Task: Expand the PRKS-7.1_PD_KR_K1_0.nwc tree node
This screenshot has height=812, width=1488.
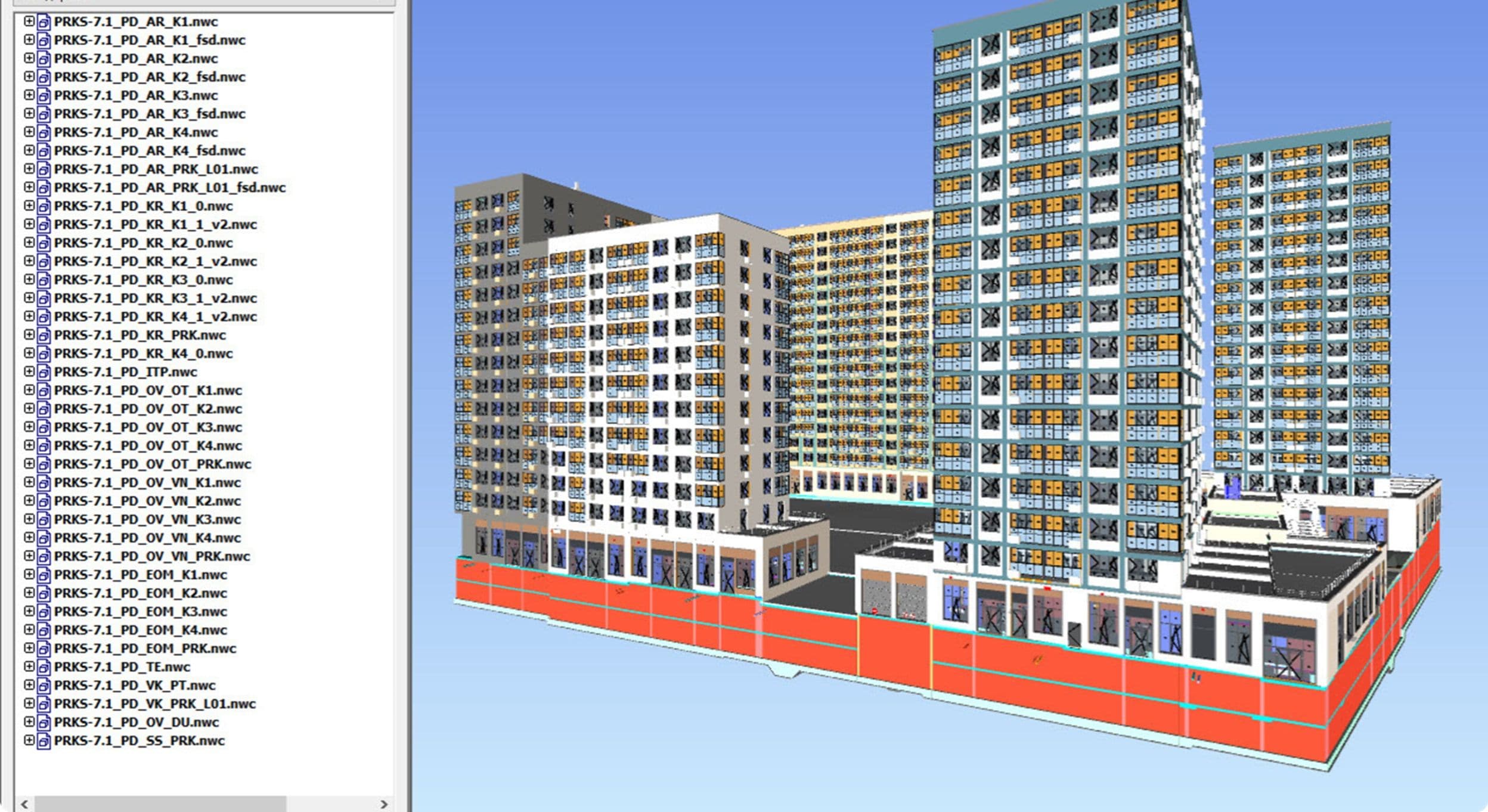Action: [x=28, y=206]
